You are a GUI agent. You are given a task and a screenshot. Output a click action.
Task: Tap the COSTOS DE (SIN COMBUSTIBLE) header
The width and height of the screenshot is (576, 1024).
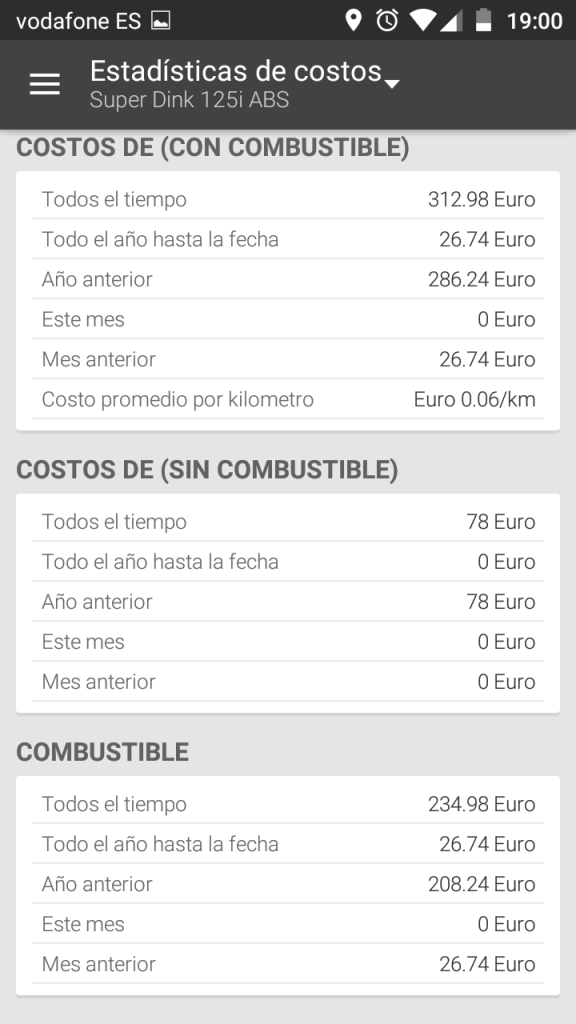[x=207, y=470]
